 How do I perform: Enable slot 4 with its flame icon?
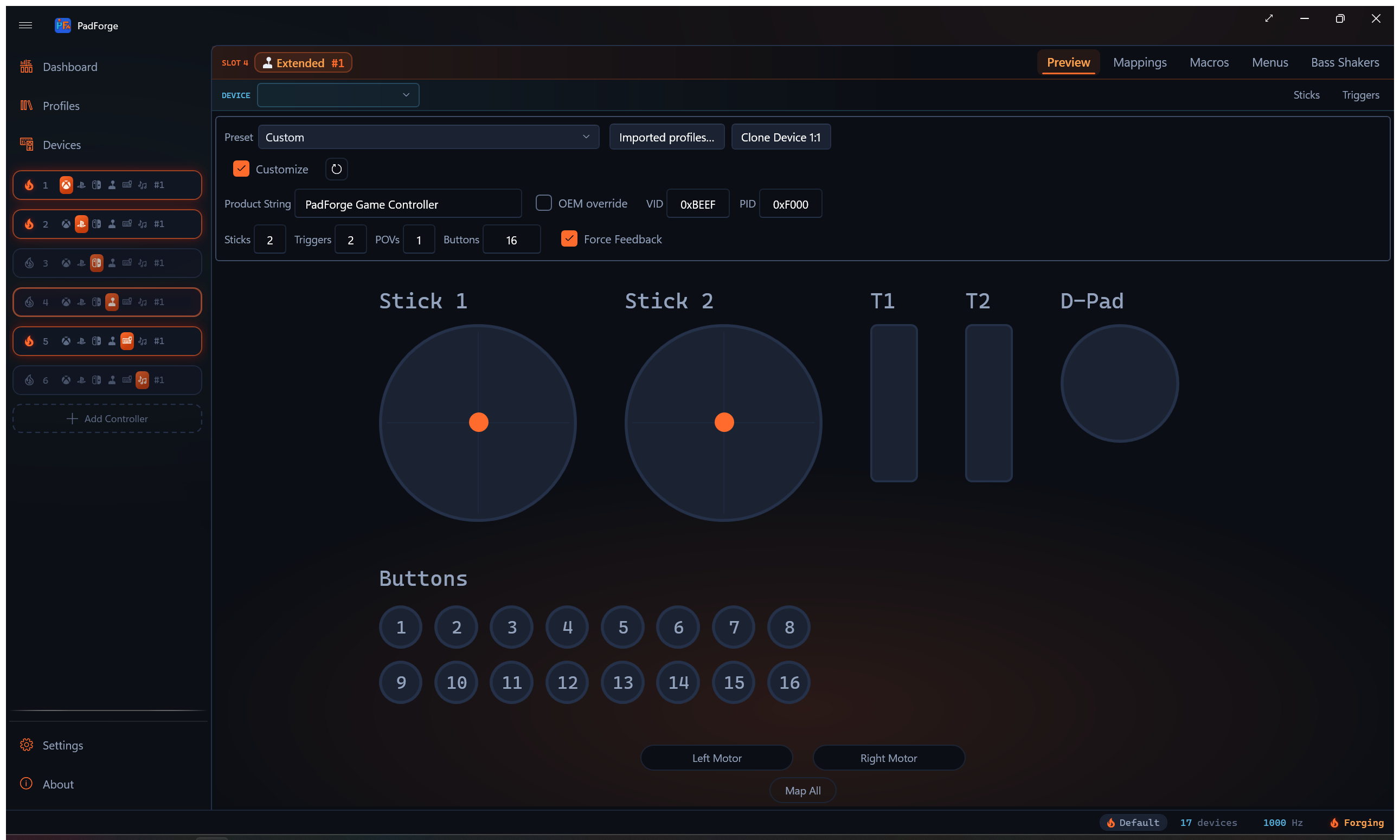click(29, 302)
